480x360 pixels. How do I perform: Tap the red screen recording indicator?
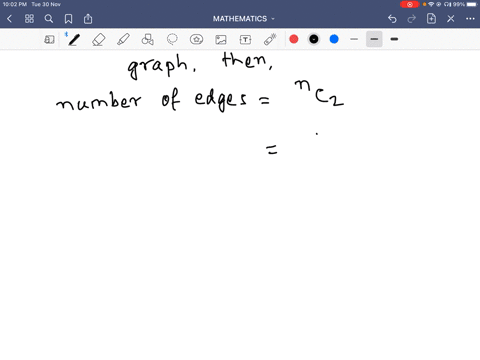click(410, 4)
